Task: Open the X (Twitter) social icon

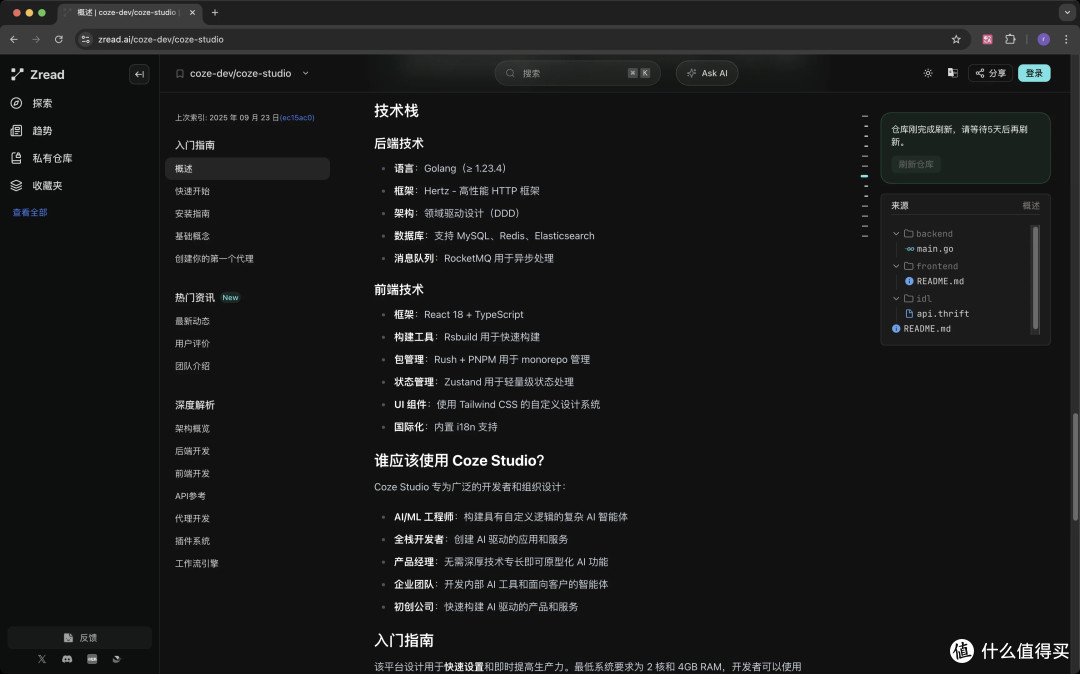Action: (x=42, y=659)
